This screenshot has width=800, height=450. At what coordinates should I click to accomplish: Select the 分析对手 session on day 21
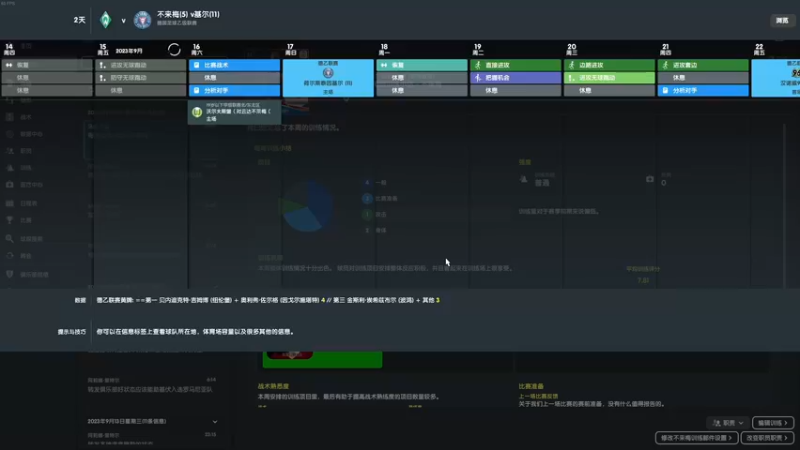(704, 90)
